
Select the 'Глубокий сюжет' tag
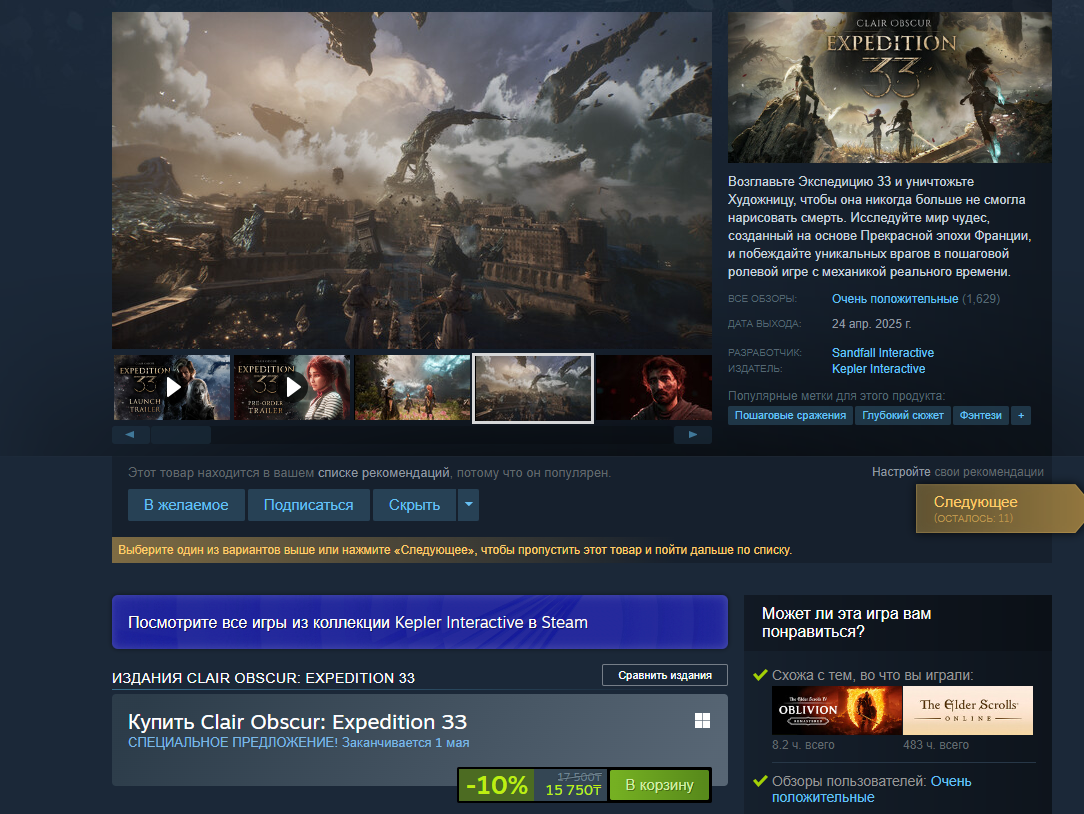903,416
